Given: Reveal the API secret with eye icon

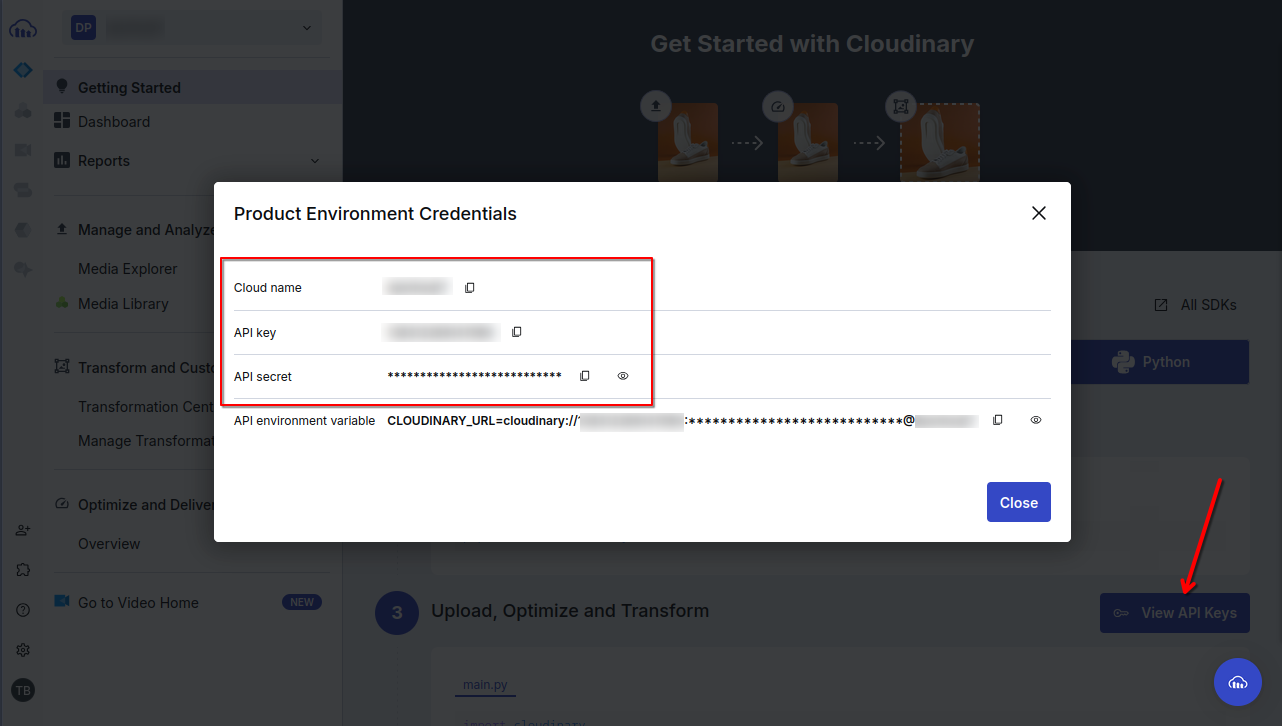Looking at the screenshot, I should (623, 376).
